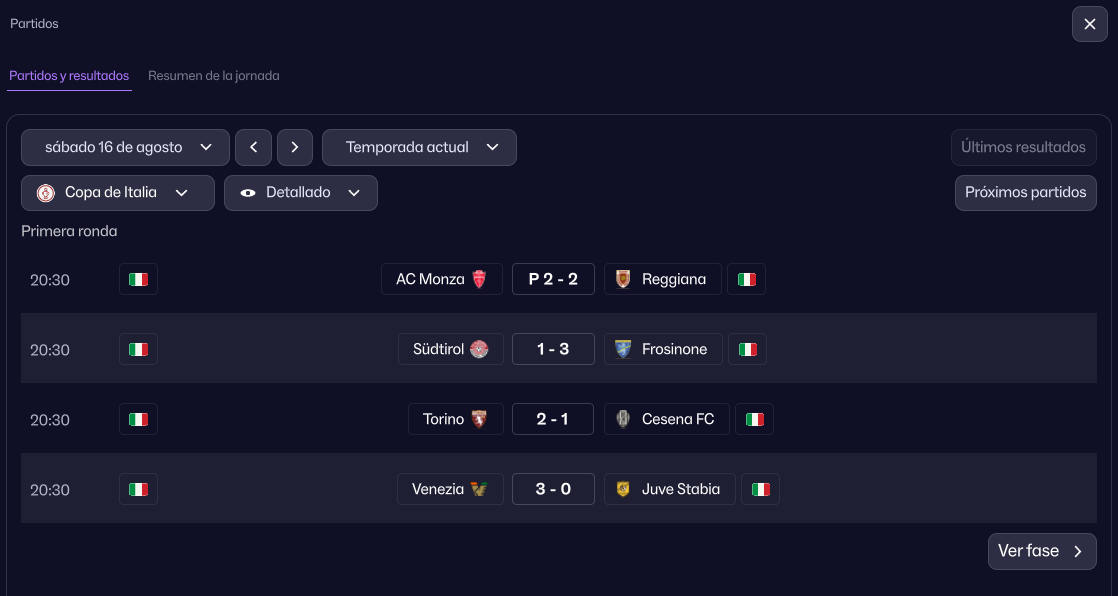Screen dimensions: 1118x596
Task: Select the Partidos y resultados tab
Action: [x=69, y=76]
